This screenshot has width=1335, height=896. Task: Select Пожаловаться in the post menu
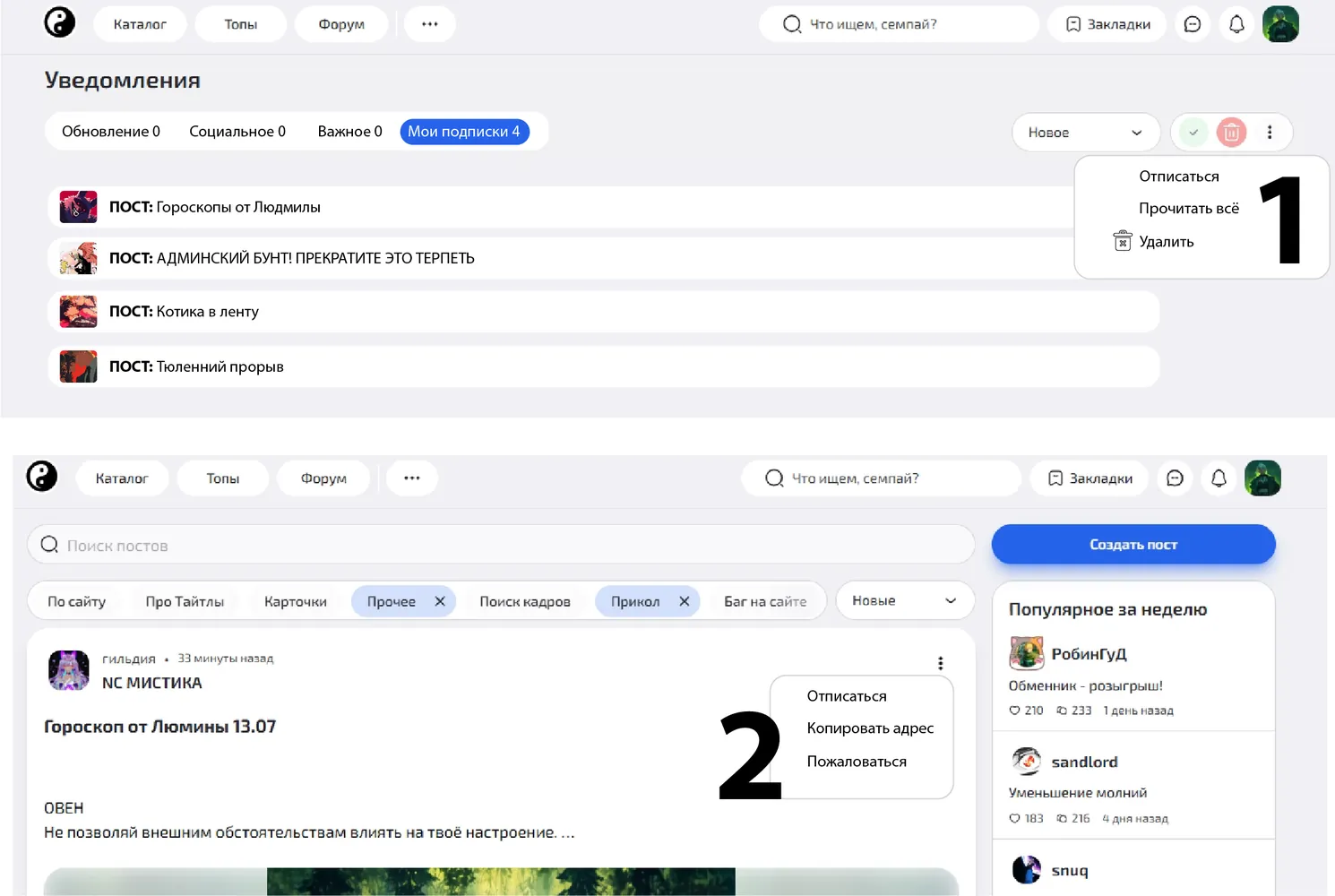857,762
